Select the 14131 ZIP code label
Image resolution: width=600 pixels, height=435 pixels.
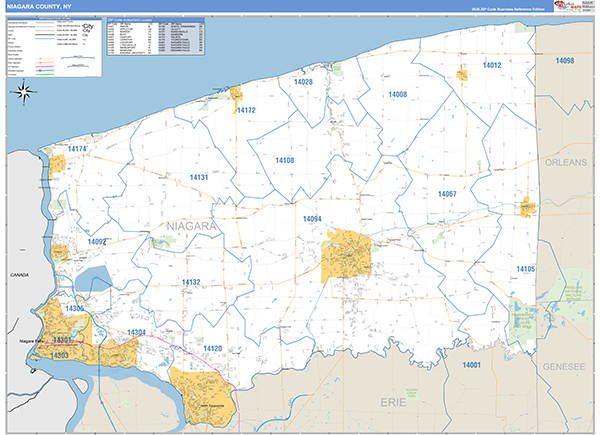tap(199, 177)
